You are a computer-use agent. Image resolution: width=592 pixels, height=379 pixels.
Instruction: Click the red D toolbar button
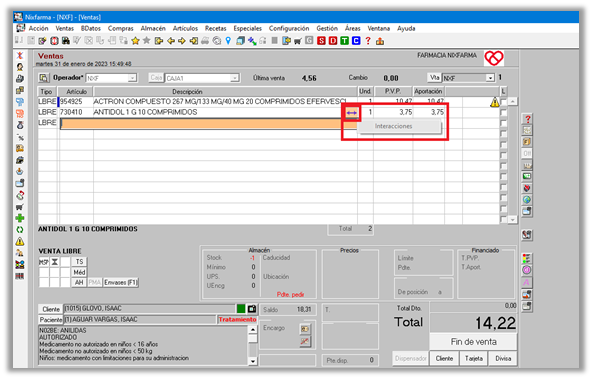pyautogui.click(x=333, y=41)
